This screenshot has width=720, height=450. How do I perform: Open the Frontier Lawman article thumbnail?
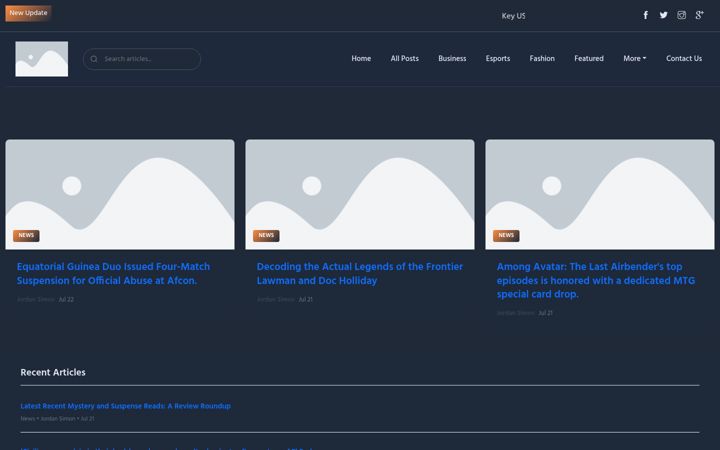tap(360, 195)
